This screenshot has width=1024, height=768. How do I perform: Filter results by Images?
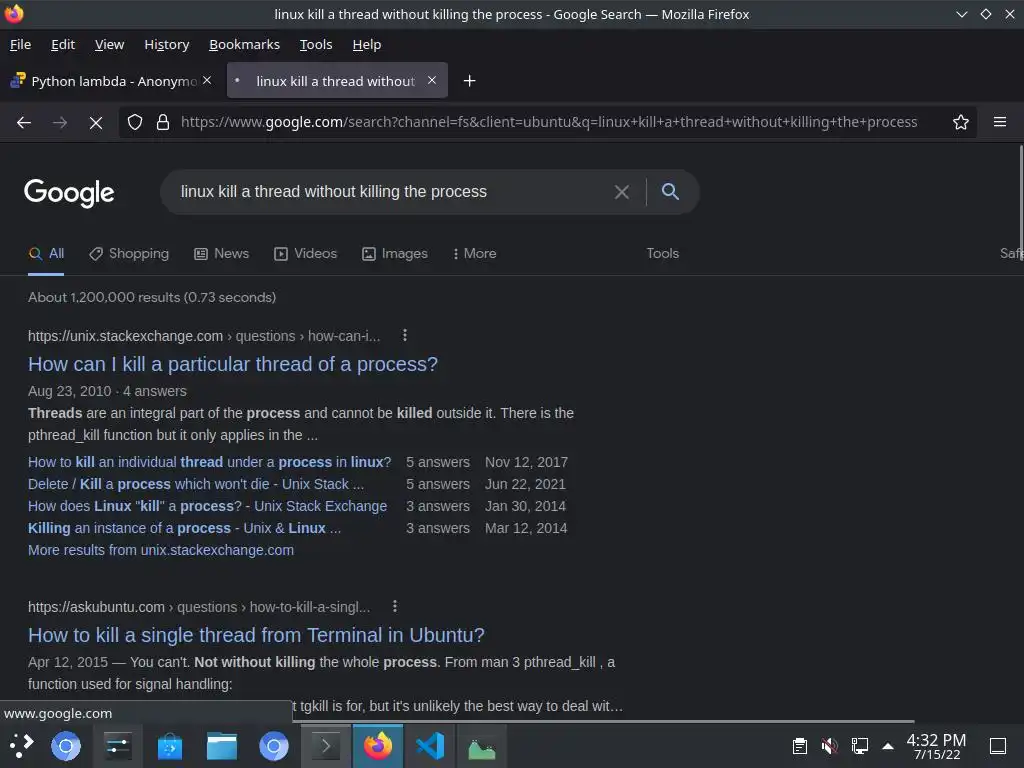pos(394,253)
